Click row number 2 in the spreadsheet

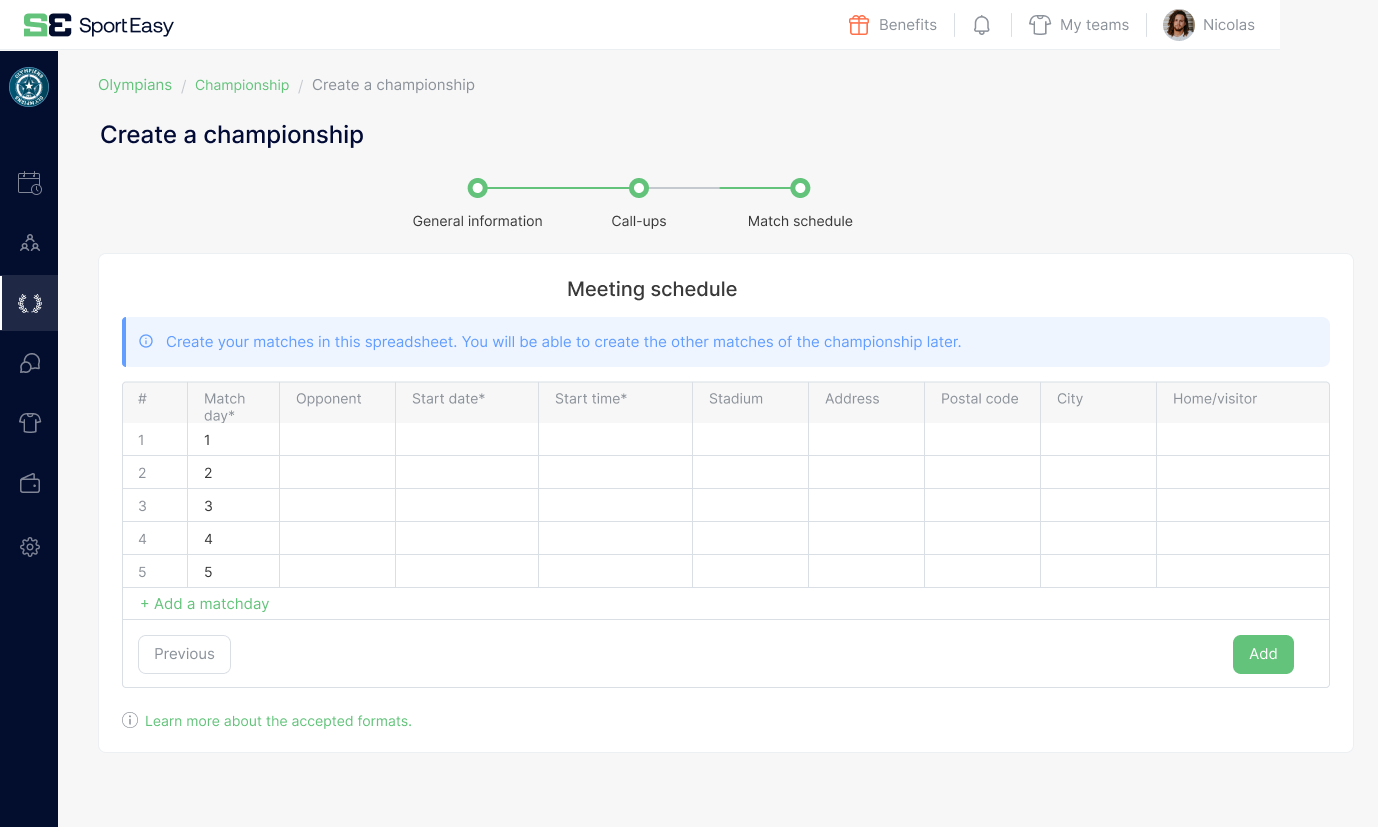pyautogui.click(x=155, y=473)
